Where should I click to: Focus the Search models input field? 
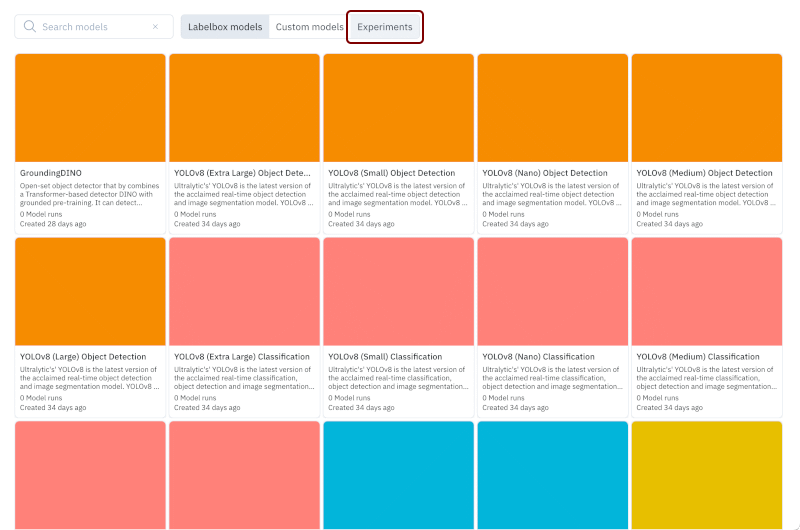point(94,27)
